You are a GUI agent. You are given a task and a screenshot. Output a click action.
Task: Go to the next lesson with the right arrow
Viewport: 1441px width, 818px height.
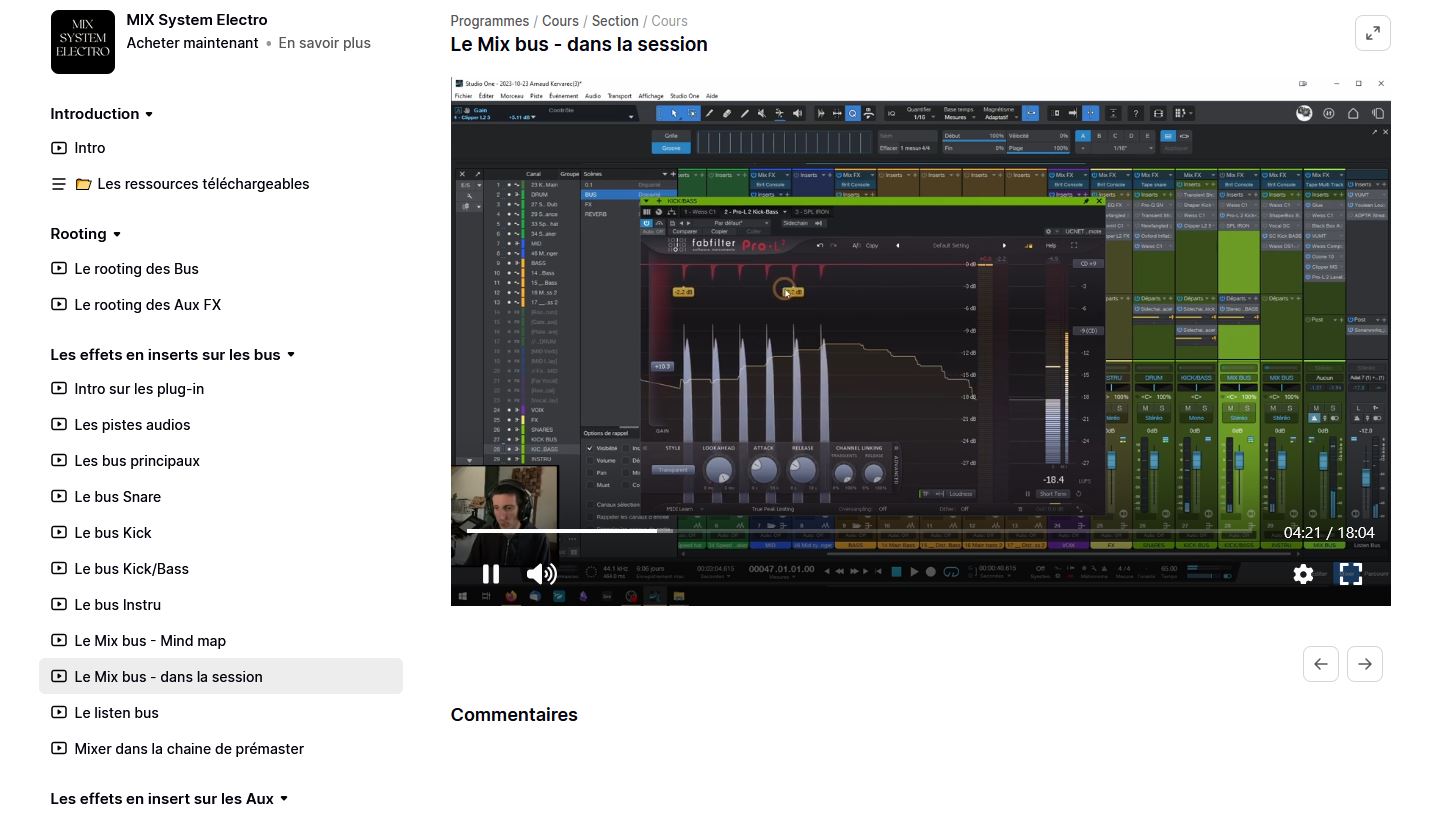[x=1364, y=663]
